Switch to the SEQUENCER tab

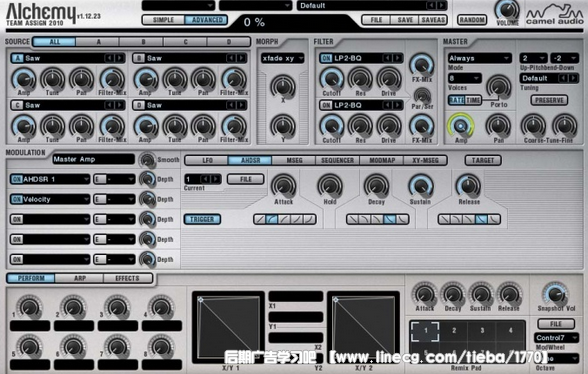(x=338, y=160)
